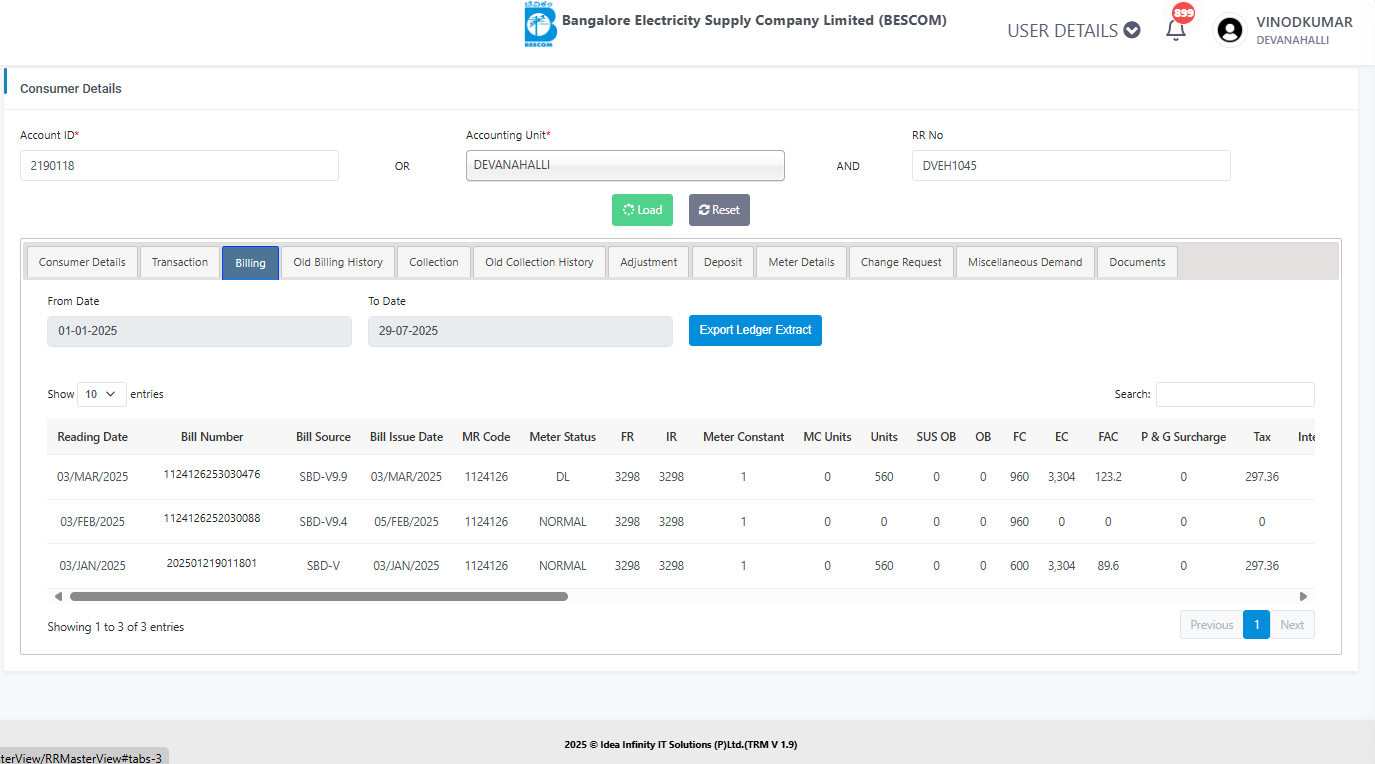1375x764 pixels.
Task: Go to the Meter Details tab
Action: pyautogui.click(x=801, y=262)
